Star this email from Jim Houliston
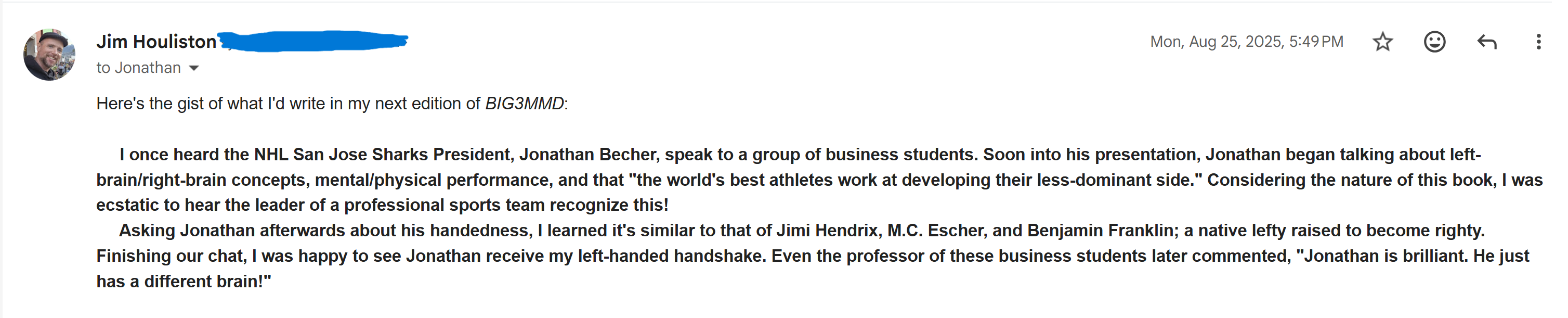 tap(1382, 42)
